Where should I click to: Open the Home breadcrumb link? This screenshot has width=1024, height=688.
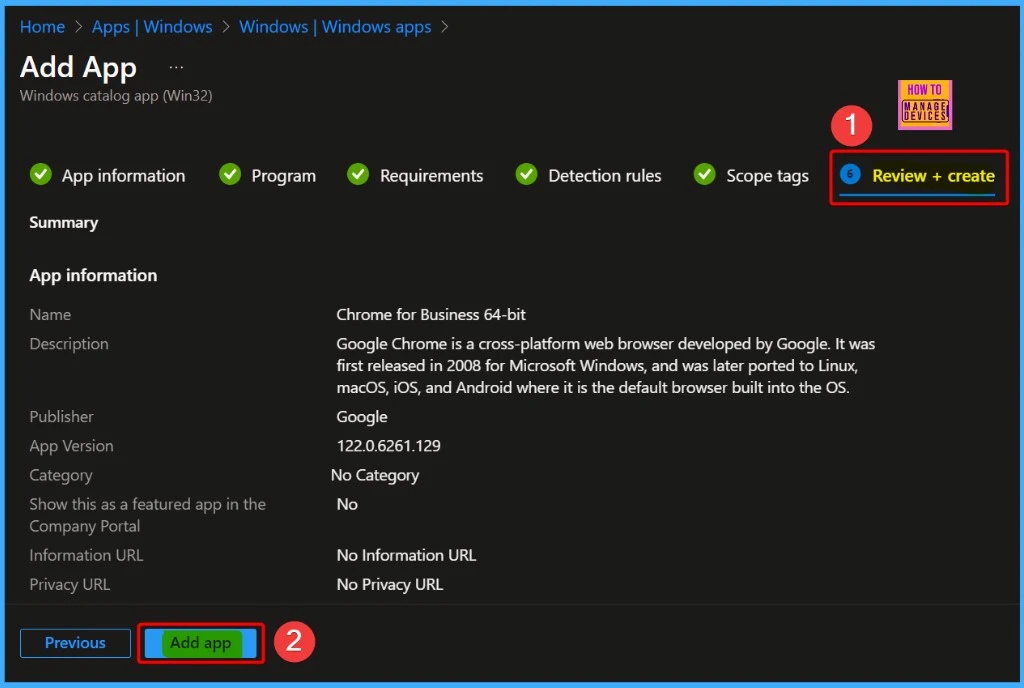tap(42, 27)
